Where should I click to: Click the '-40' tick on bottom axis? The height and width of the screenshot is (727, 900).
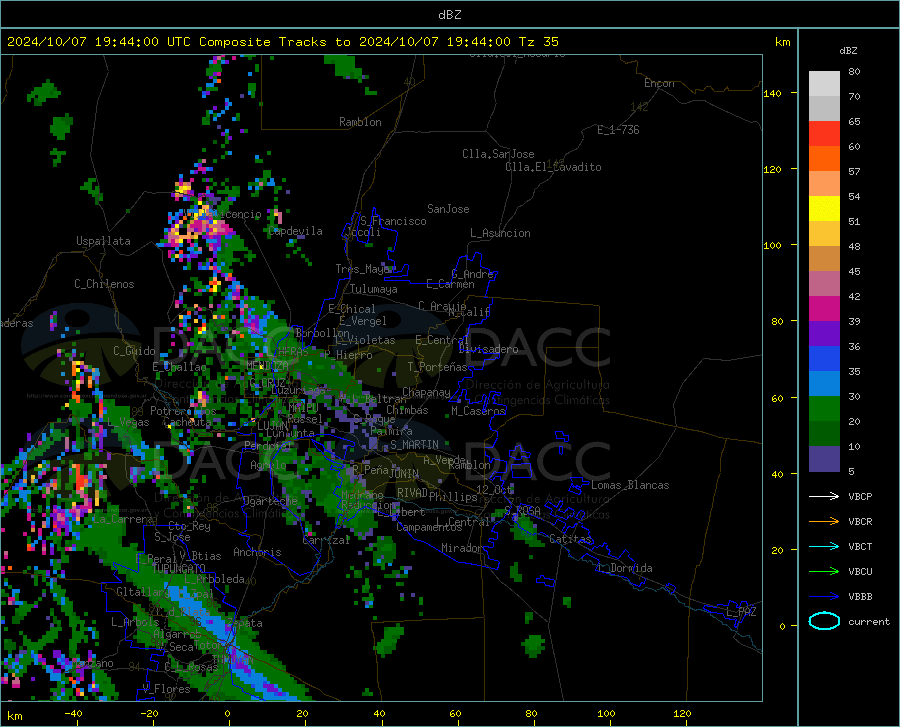(73, 714)
